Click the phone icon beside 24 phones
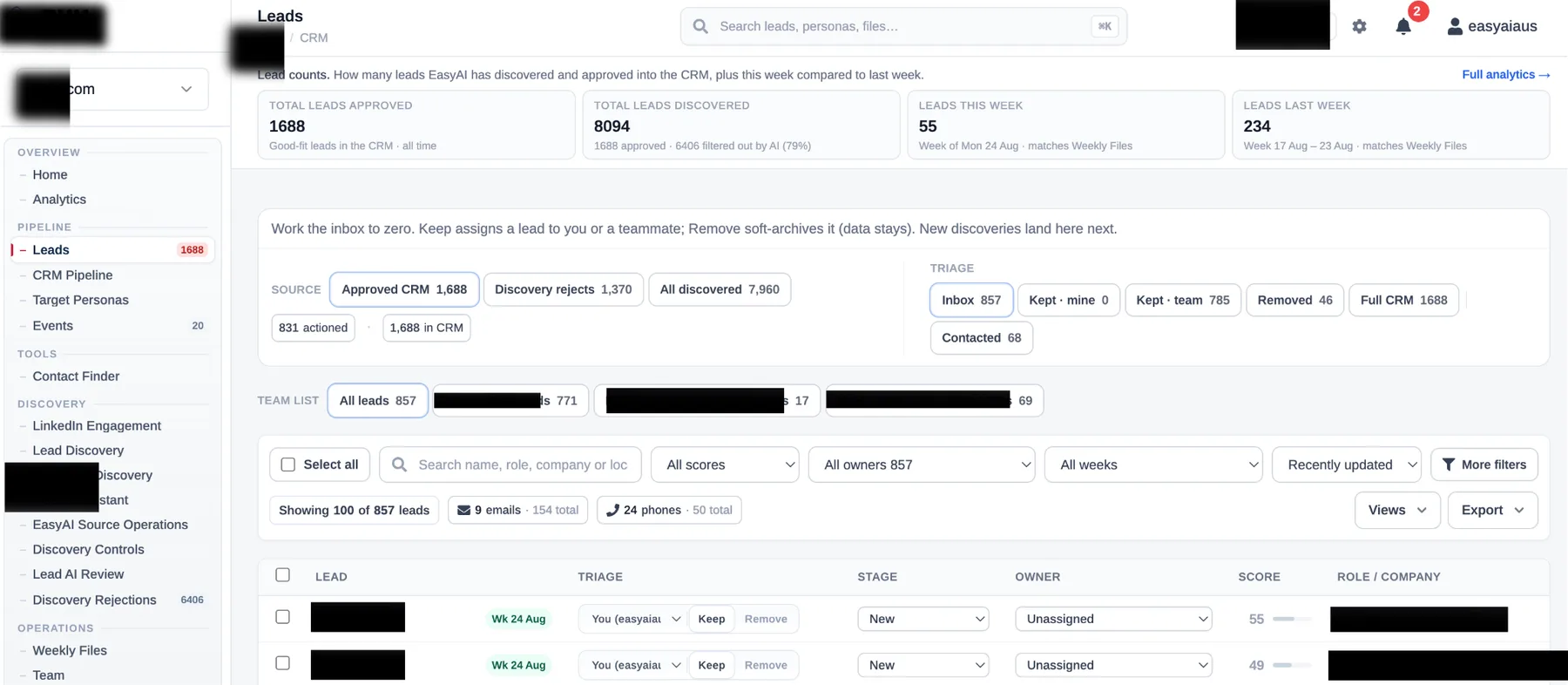This screenshot has width=1568, height=685. click(x=612, y=510)
